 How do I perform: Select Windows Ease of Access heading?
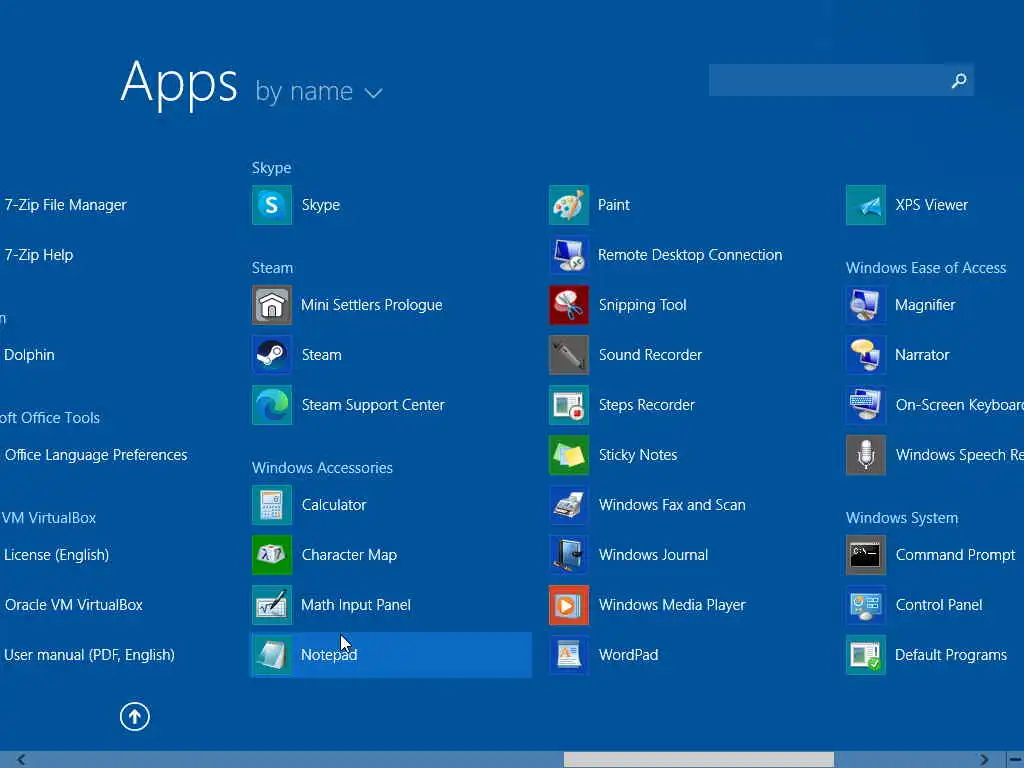tap(926, 268)
